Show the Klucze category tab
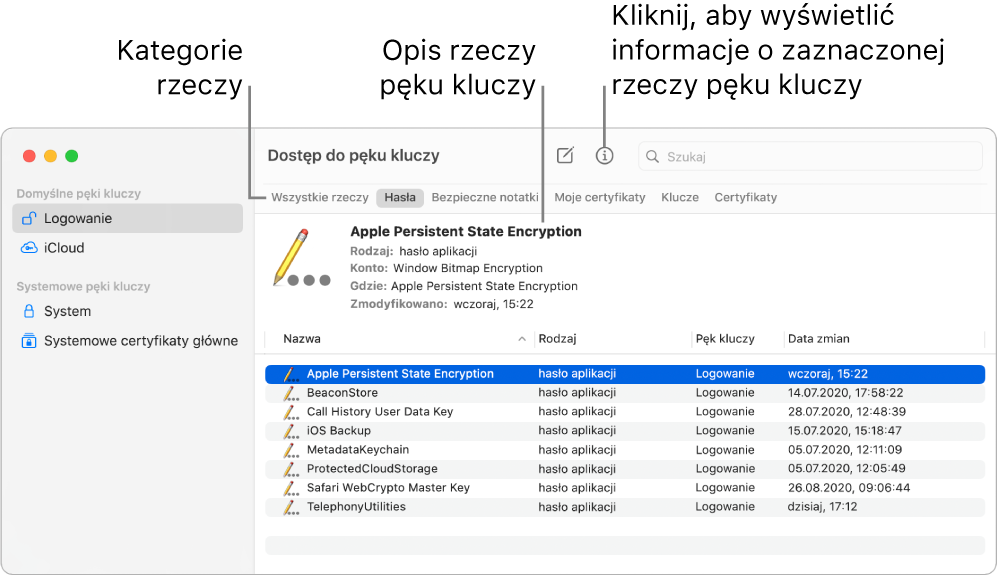 tap(680, 198)
